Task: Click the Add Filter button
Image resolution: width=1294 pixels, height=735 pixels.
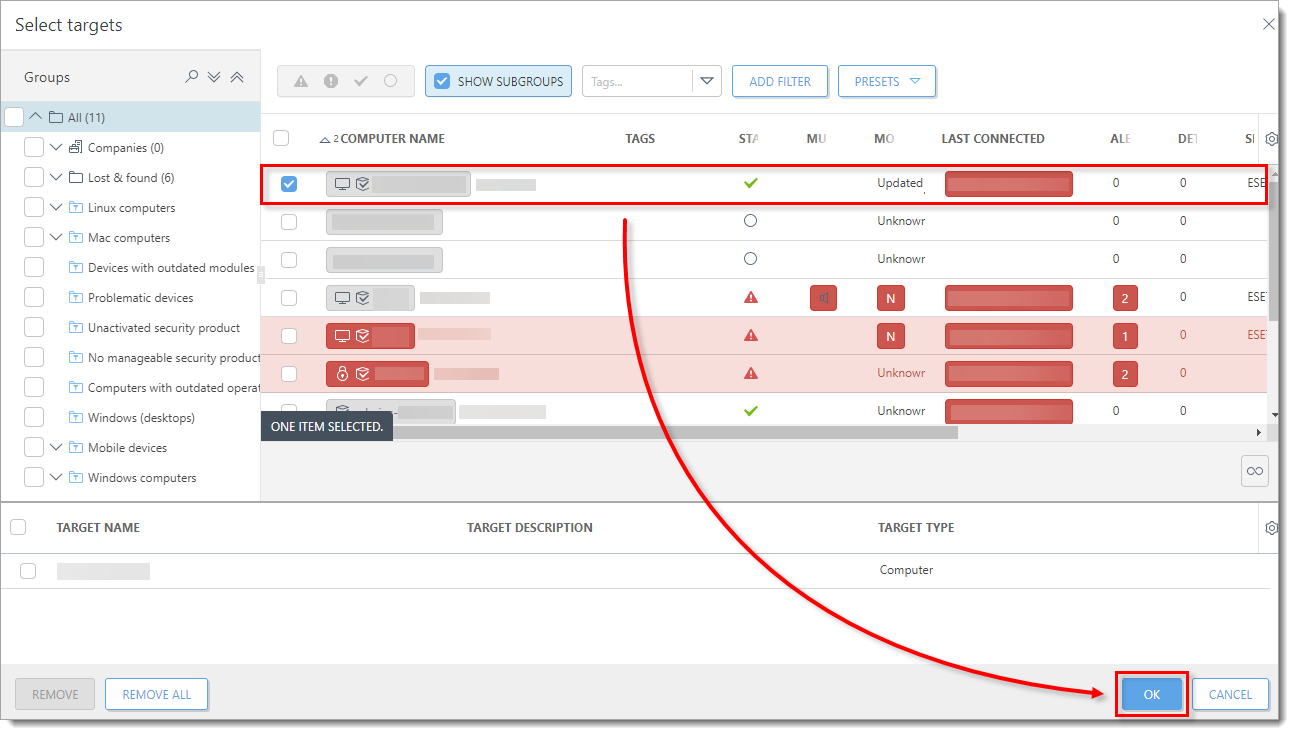Action: point(780,82)
